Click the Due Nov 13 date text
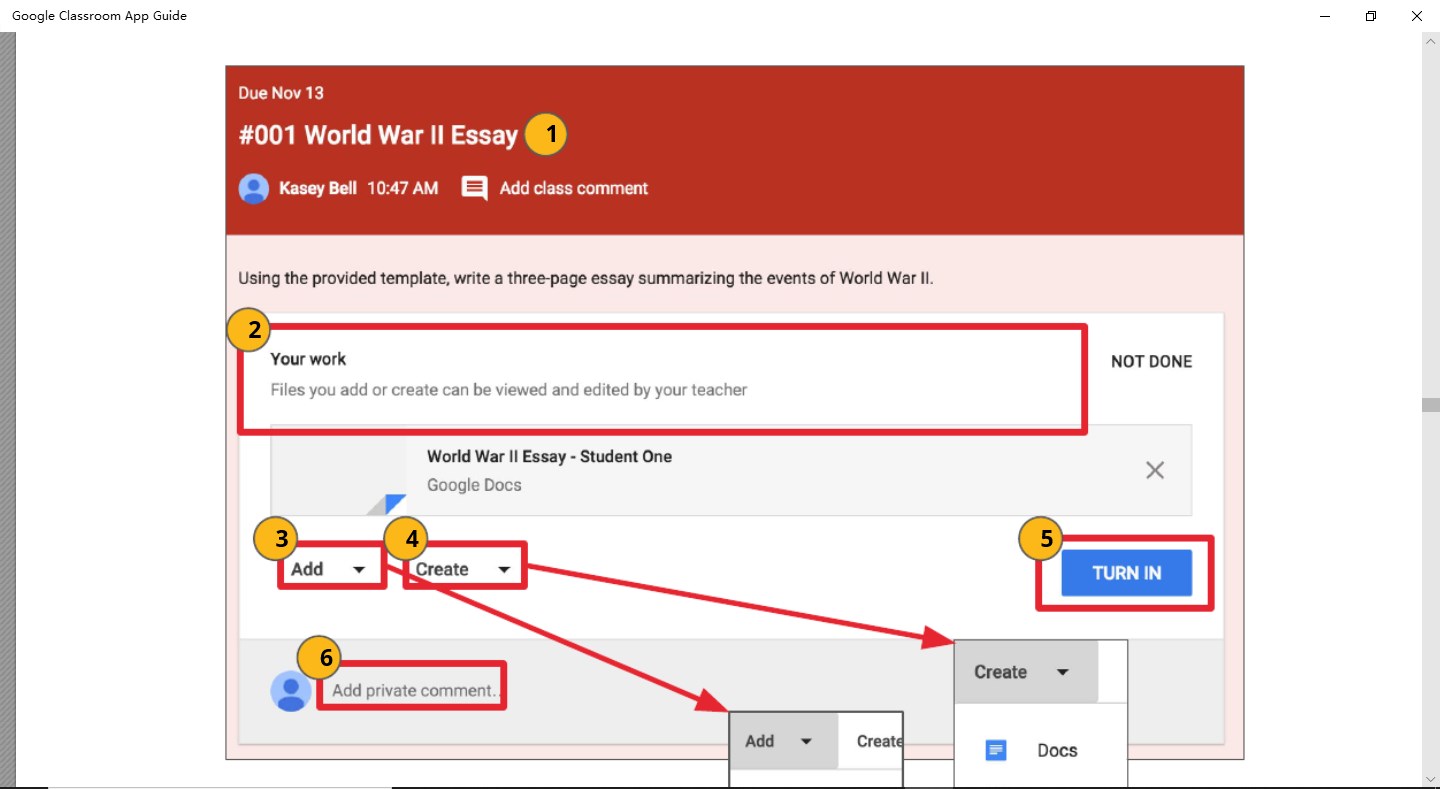This screenshot has width=1440, height=789. tap(281, 93)
